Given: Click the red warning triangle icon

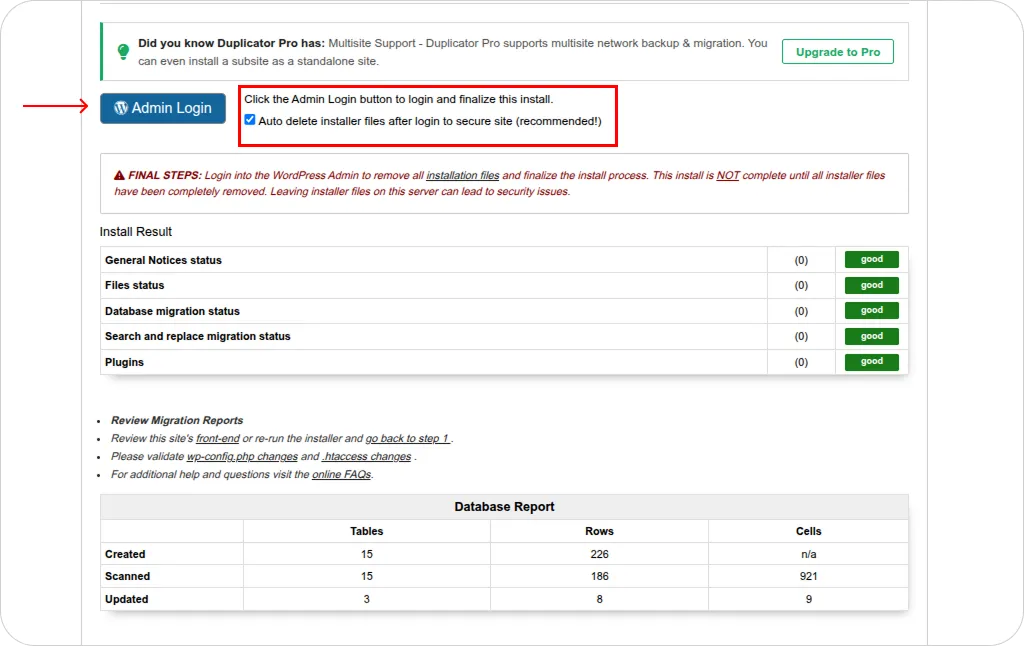Looking at the screenshot, I should coord(119,175).
